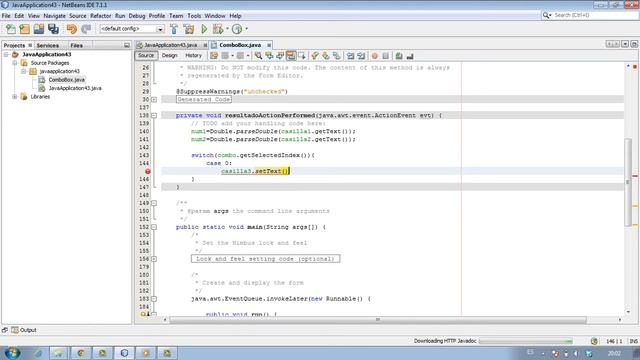
Task: Select the ComboBox.java editor tab
Action: (240, 45)
